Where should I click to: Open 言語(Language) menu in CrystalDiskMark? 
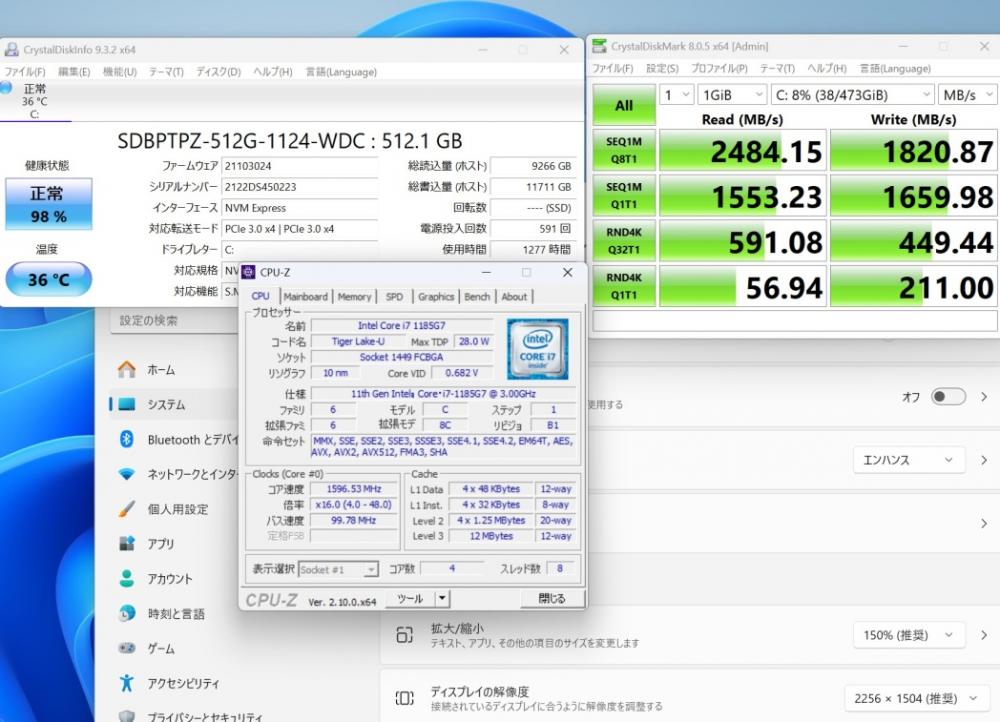895,68
